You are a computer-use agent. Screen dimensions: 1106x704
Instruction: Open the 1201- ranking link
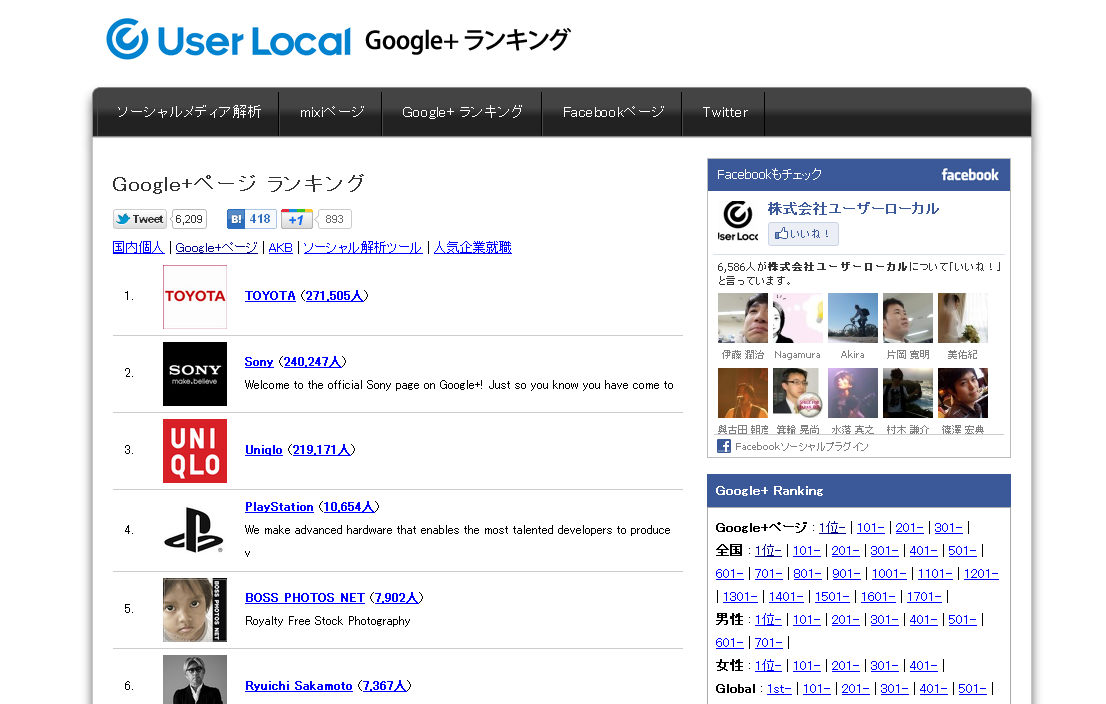pyautogui.click(x=981, y=574)
